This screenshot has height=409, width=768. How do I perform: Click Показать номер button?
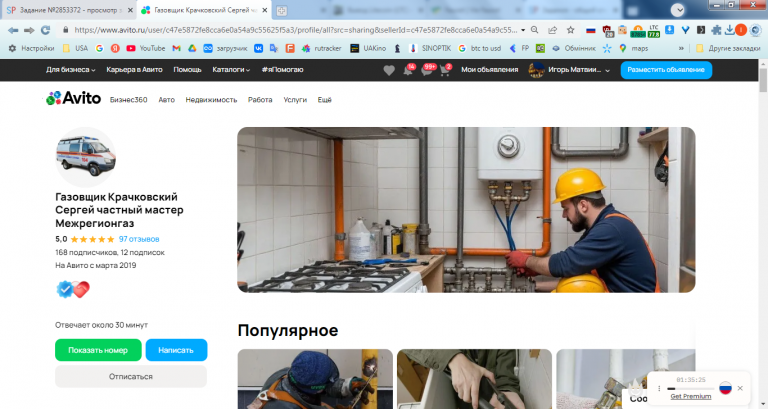[98, 350]
